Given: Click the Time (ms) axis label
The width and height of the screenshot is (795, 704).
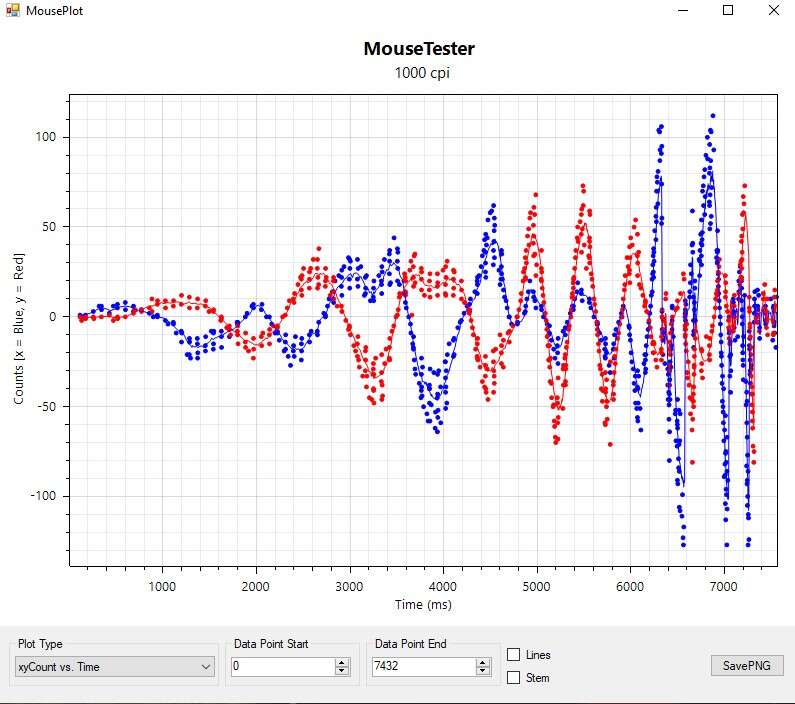Looking at the screenshot, I should (421, 604).
